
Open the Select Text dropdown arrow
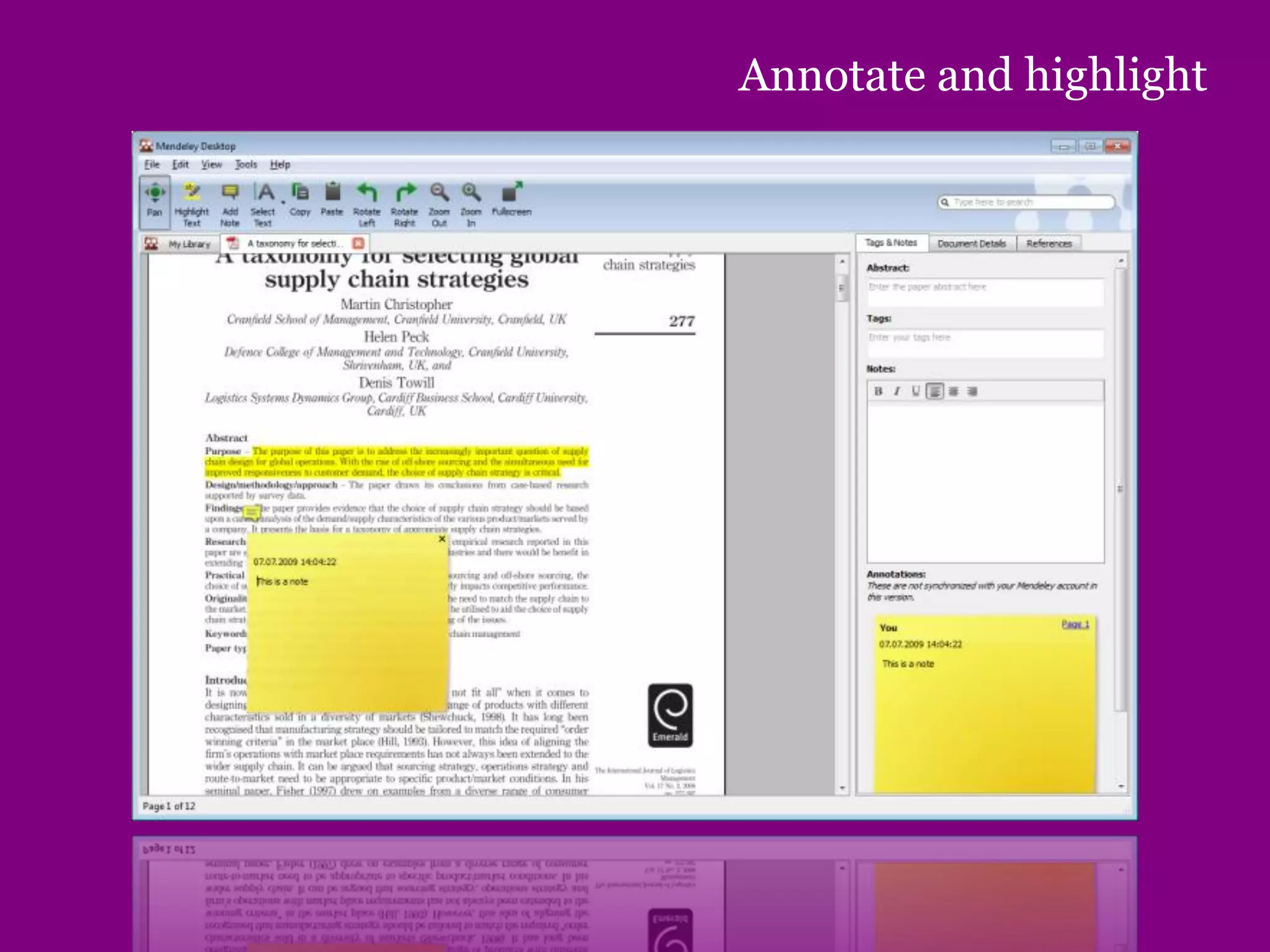283,203
